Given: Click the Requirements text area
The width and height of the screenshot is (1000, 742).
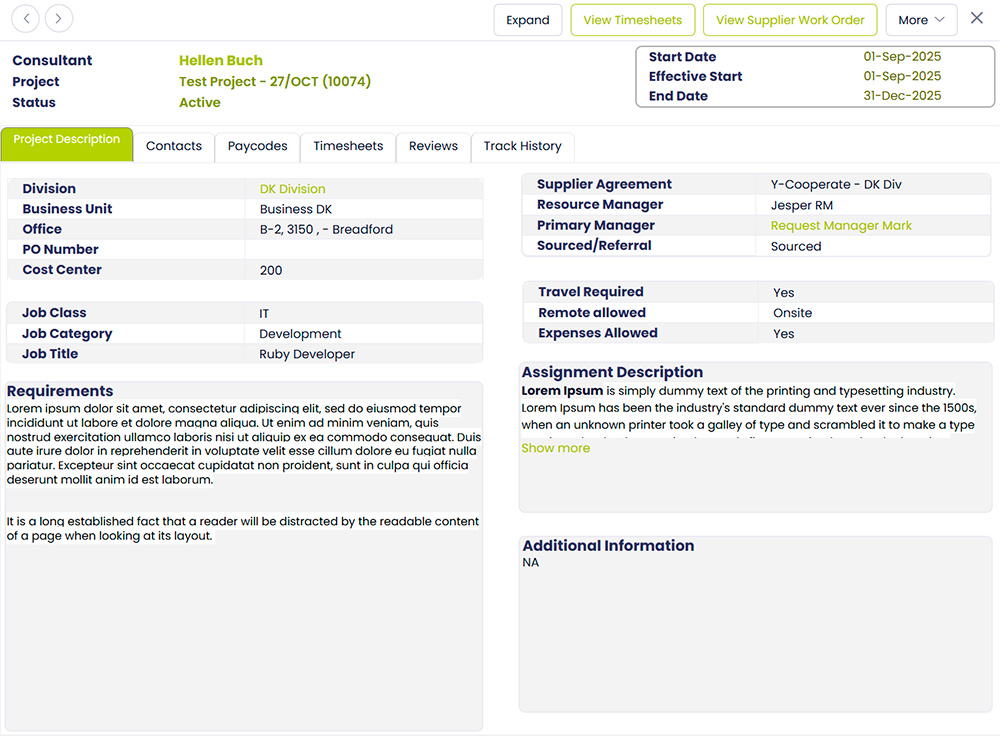Looking at the screenshot, I should (243, 620).
